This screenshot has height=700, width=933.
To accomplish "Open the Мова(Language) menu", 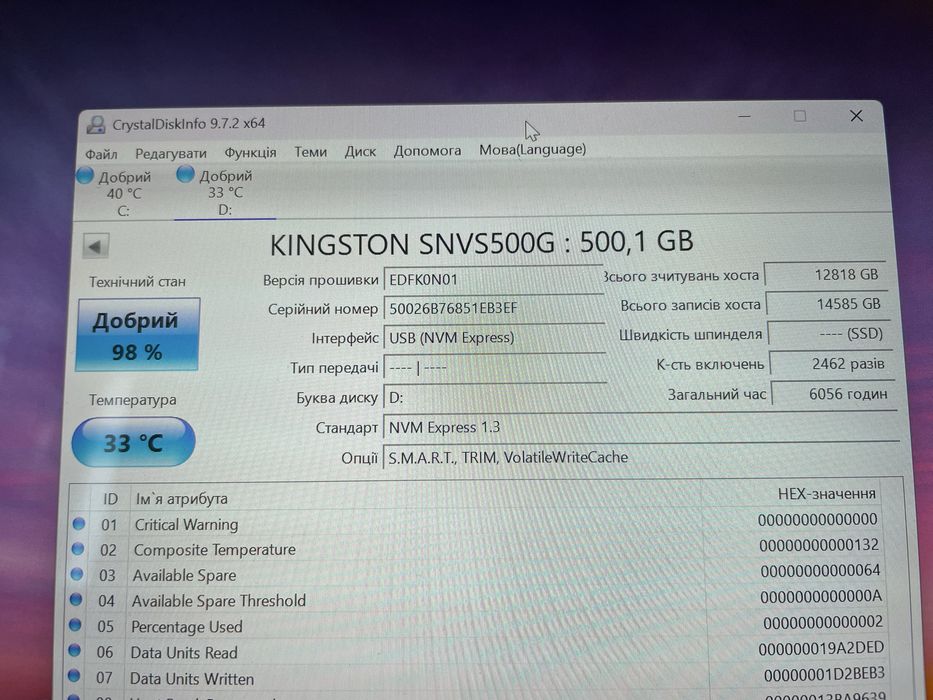I will (x=533, y=149).
